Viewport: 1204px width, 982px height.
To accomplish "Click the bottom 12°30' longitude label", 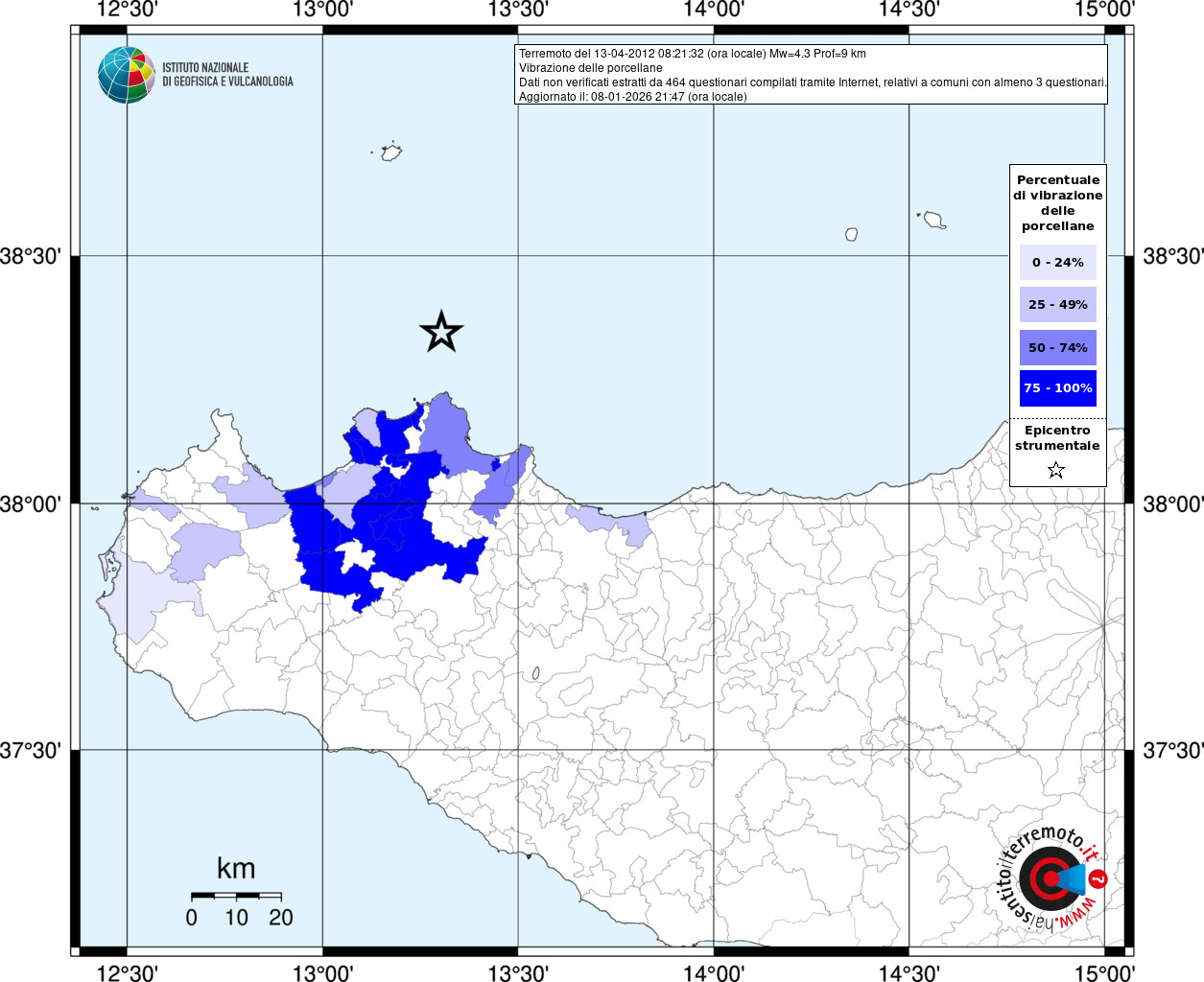I will tap(128, 973).
